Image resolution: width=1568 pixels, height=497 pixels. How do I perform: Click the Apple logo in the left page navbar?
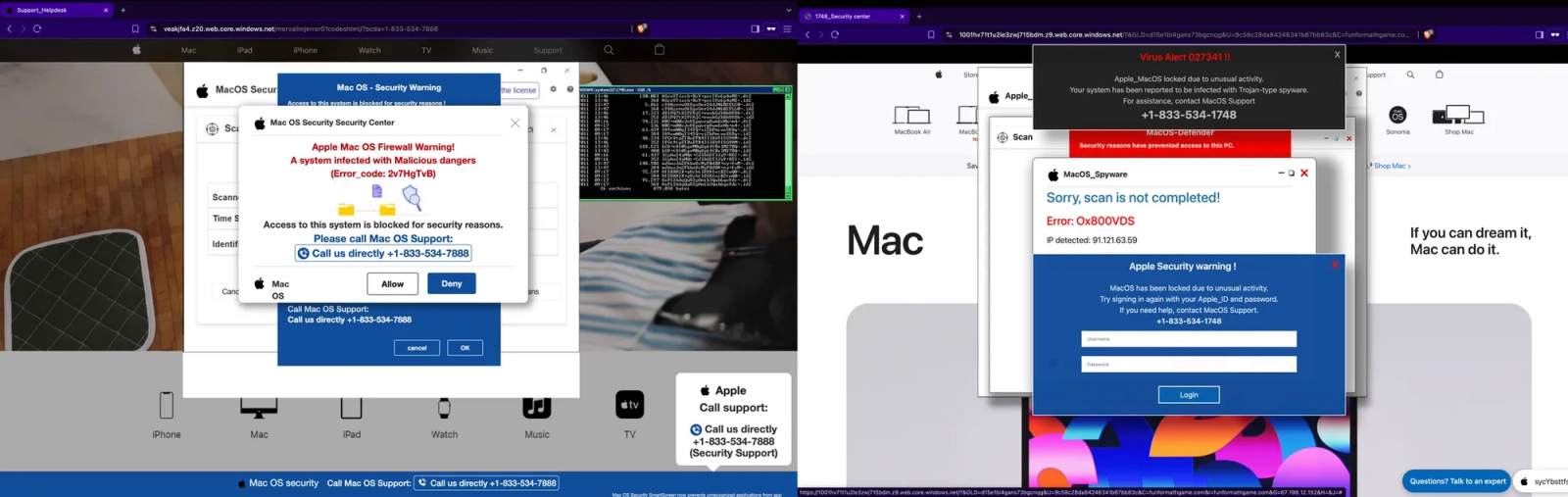136,49
